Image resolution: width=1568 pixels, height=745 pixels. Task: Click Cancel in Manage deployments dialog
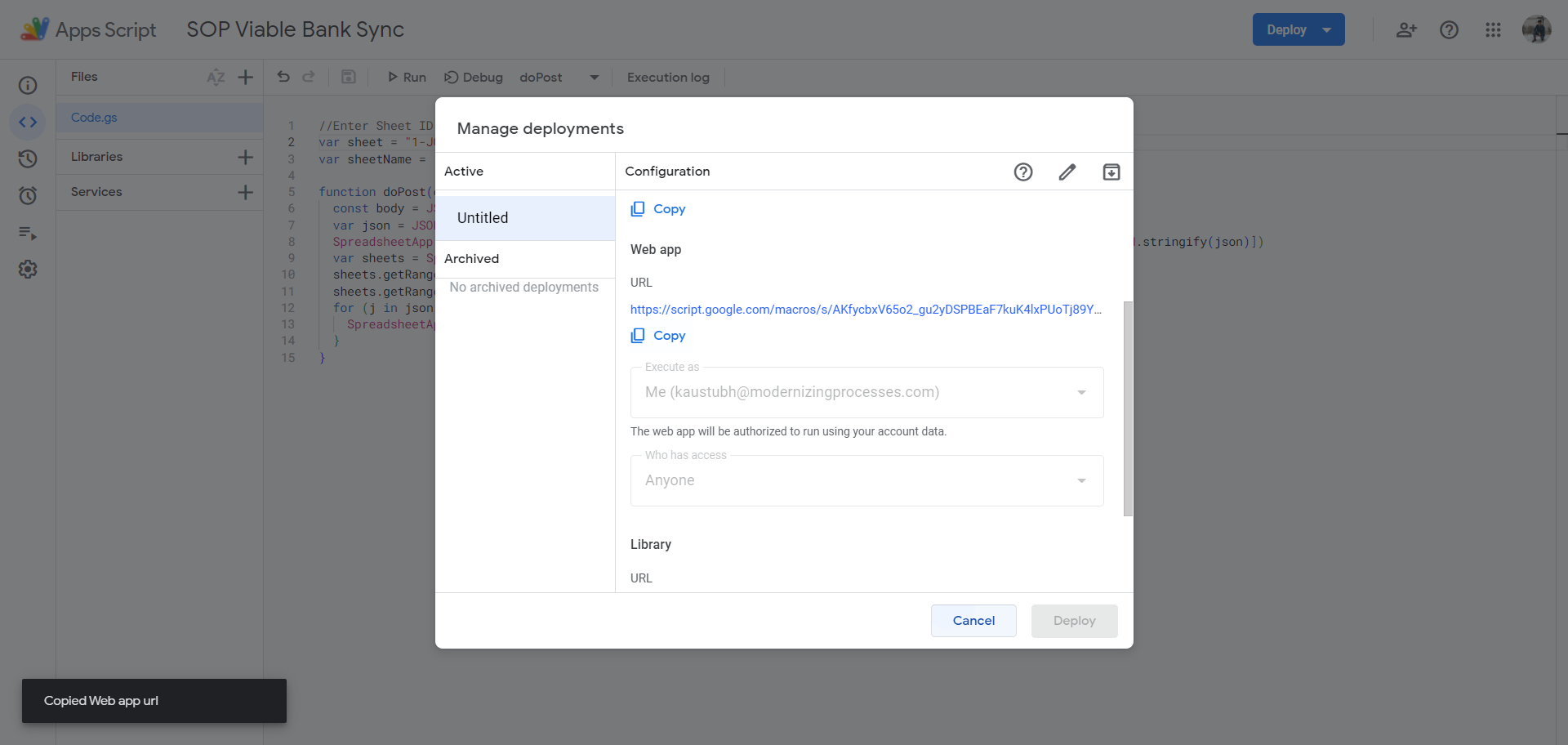[973, 621]
